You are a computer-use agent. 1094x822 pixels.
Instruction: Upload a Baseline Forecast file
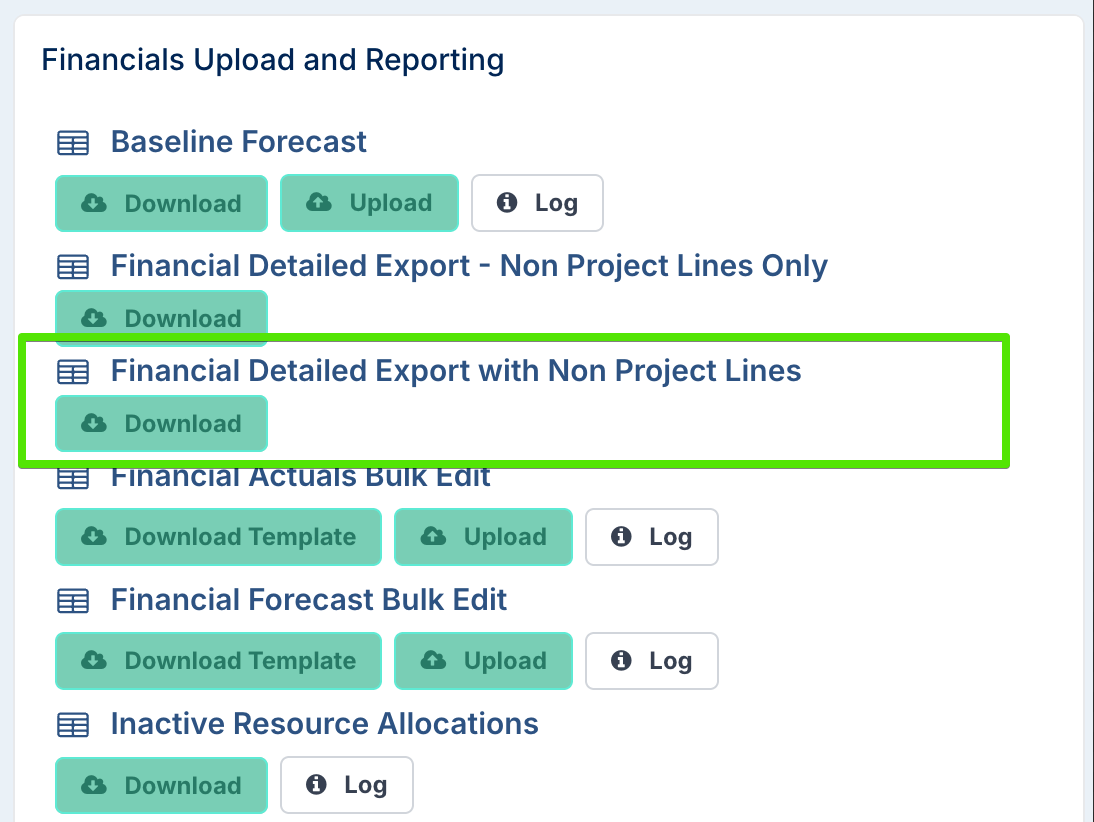pyautogui.click(x=369, y=203)
